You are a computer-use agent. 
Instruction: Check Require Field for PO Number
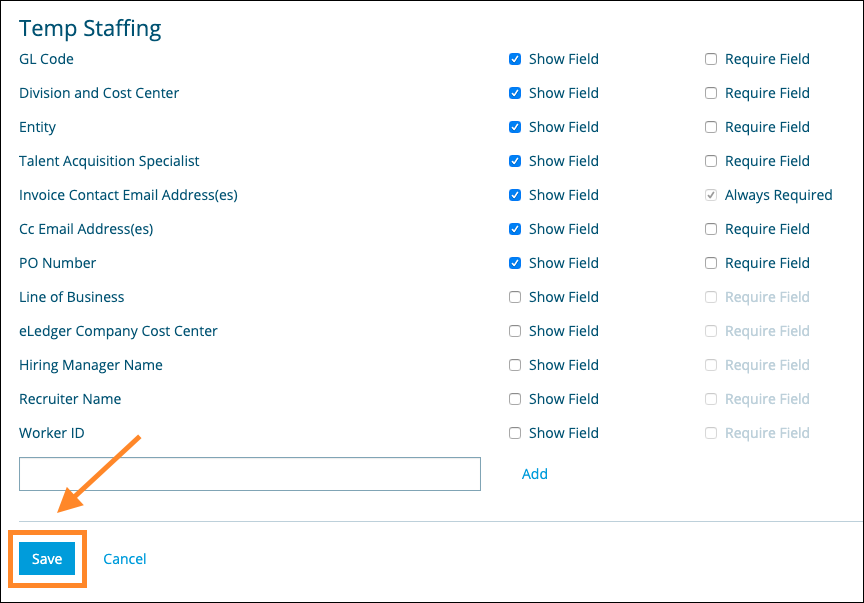pos(711,263)
